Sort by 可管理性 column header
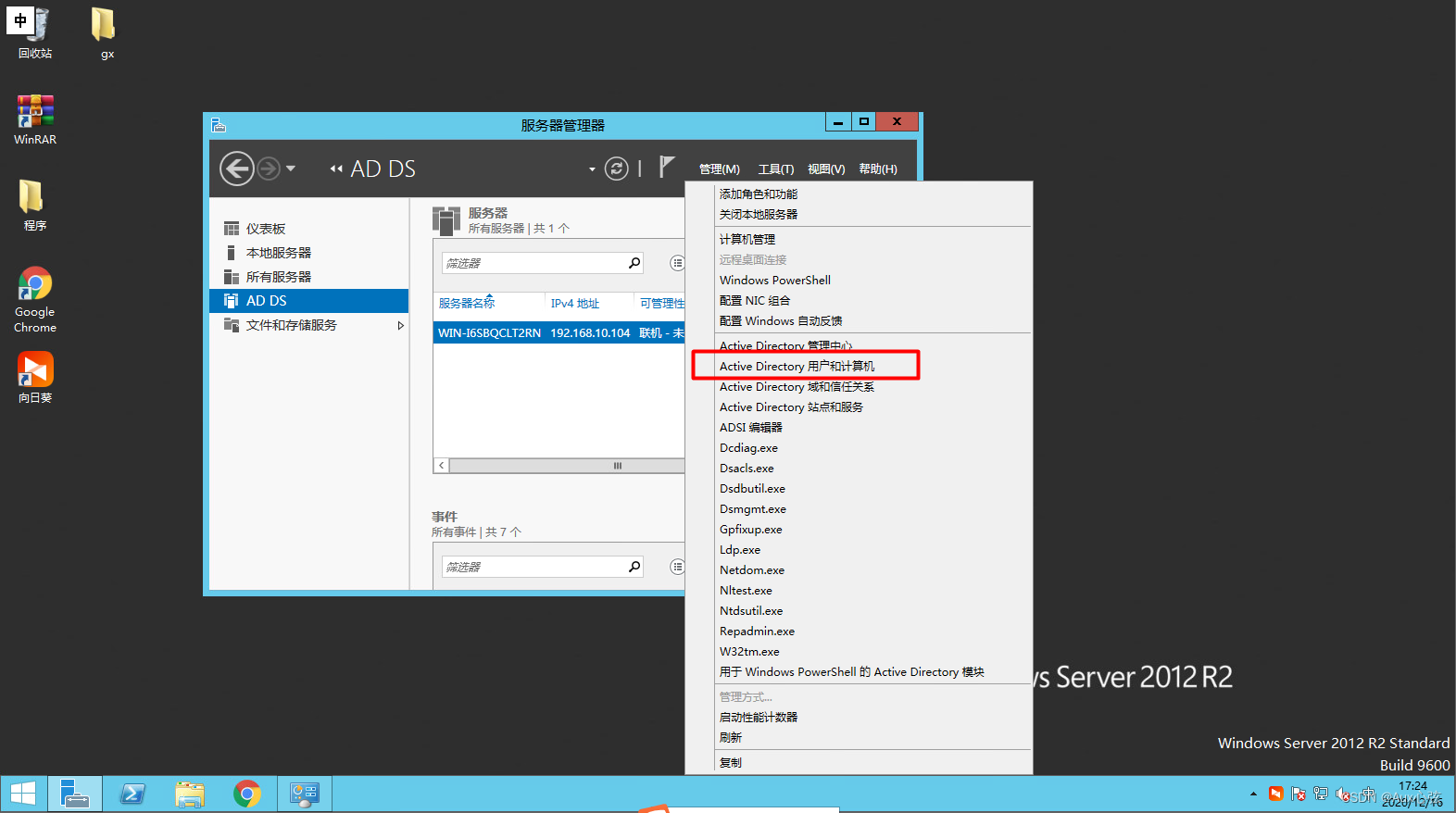This screenshot has height=813, width=1456. 661,304
